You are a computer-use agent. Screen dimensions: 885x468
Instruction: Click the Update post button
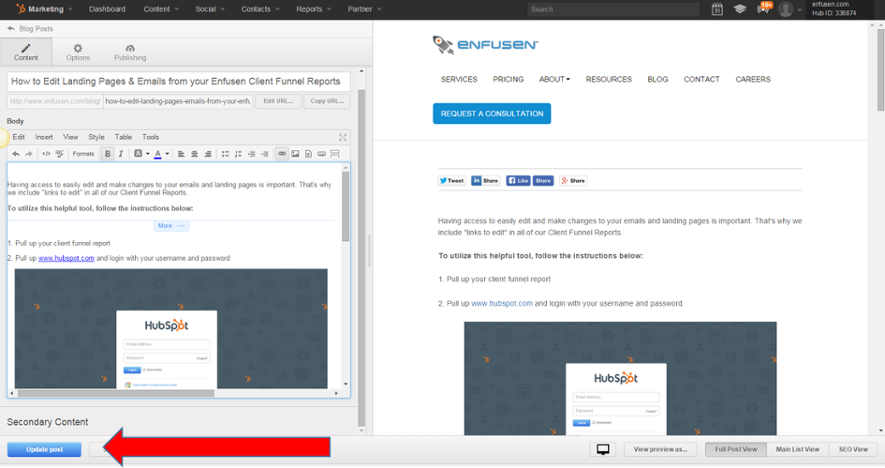pyautogui.click(x=44, y=449)
